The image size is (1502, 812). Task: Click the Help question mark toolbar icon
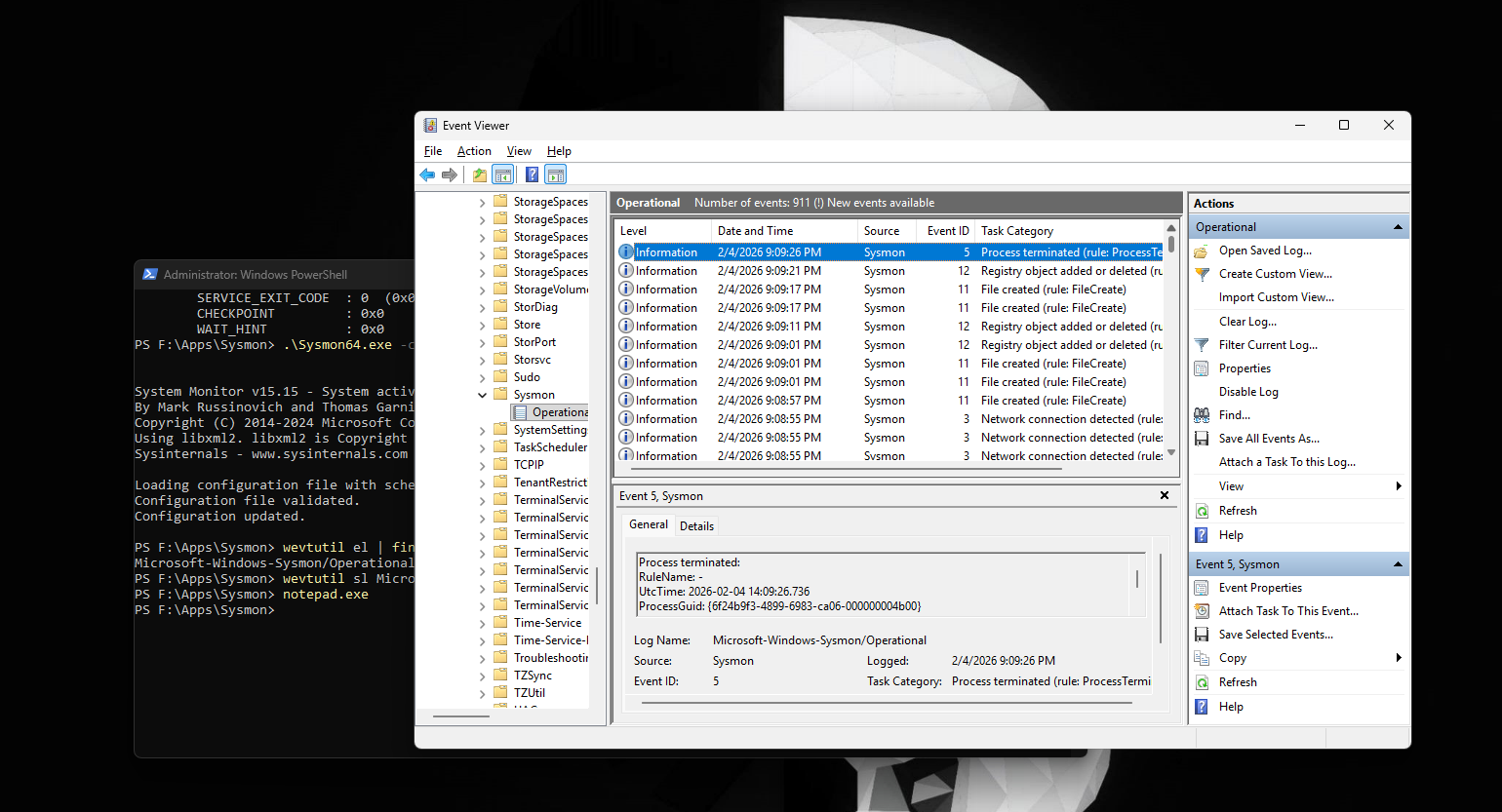[x=532, y=174]
